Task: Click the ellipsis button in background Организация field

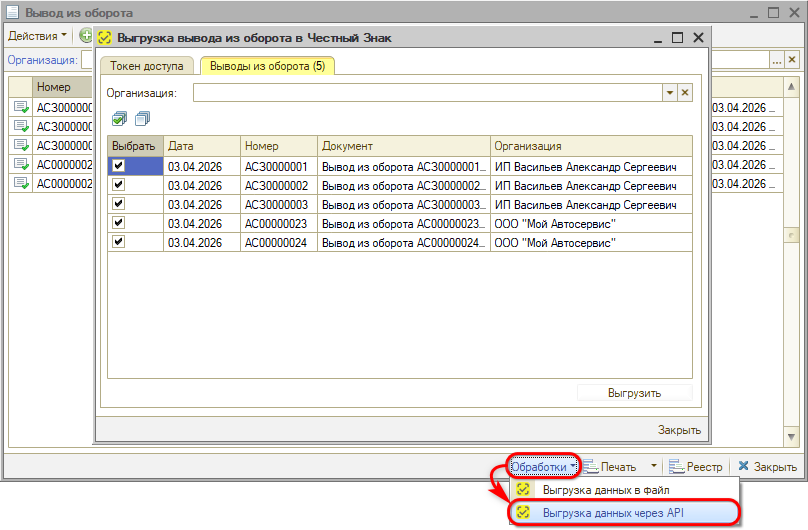Action: point(777,60)
